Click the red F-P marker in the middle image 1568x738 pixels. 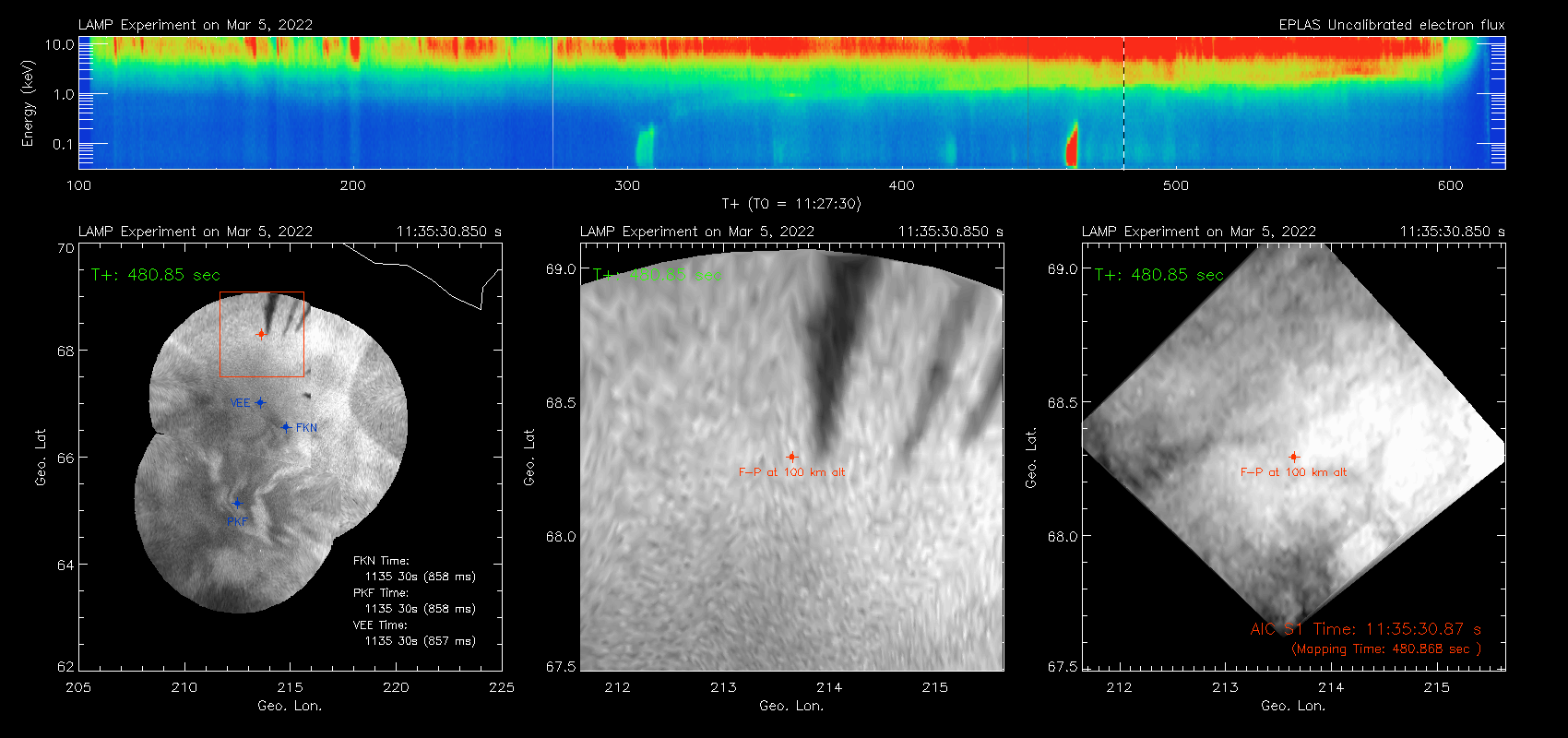click(x=791, y=457)
